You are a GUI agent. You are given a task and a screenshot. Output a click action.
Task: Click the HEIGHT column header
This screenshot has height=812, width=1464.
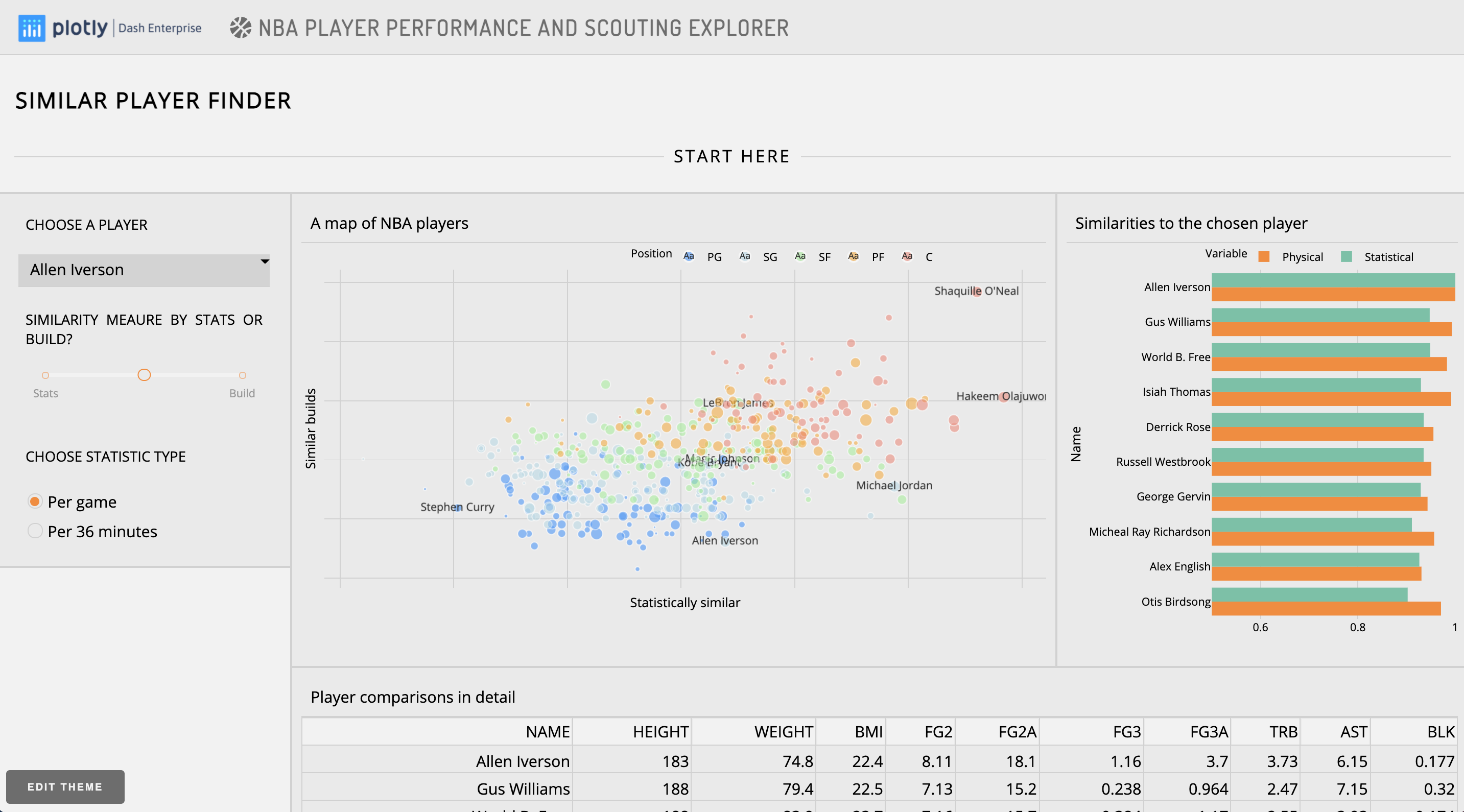pyautogui.click(x=660, y=731)
